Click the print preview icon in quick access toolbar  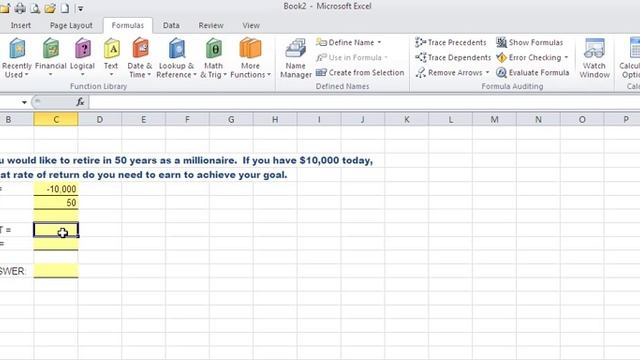35,8
